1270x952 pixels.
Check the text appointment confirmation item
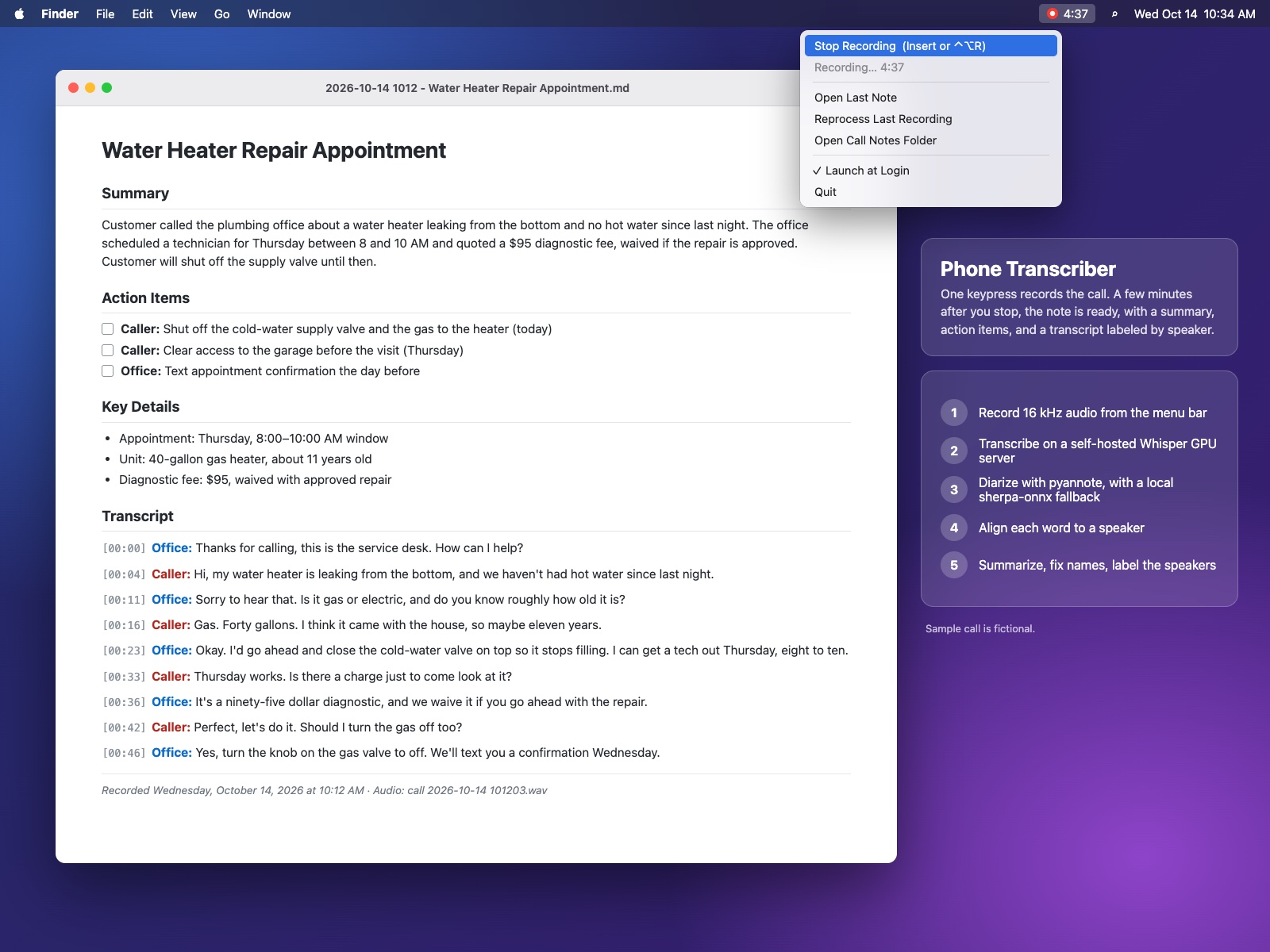click(108, 370)
